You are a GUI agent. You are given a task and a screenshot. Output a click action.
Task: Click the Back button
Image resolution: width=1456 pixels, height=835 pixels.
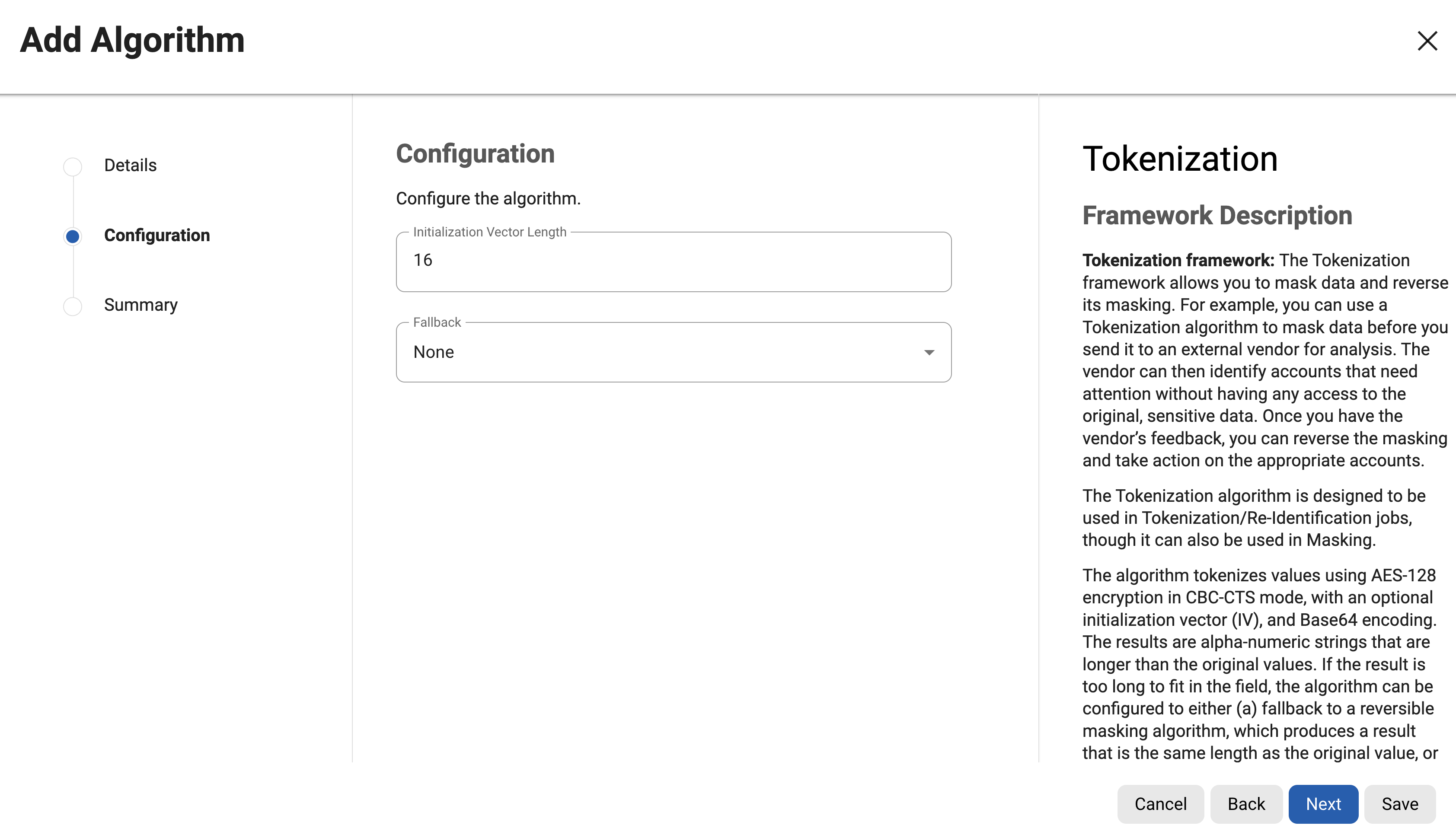coord(1245,803)
